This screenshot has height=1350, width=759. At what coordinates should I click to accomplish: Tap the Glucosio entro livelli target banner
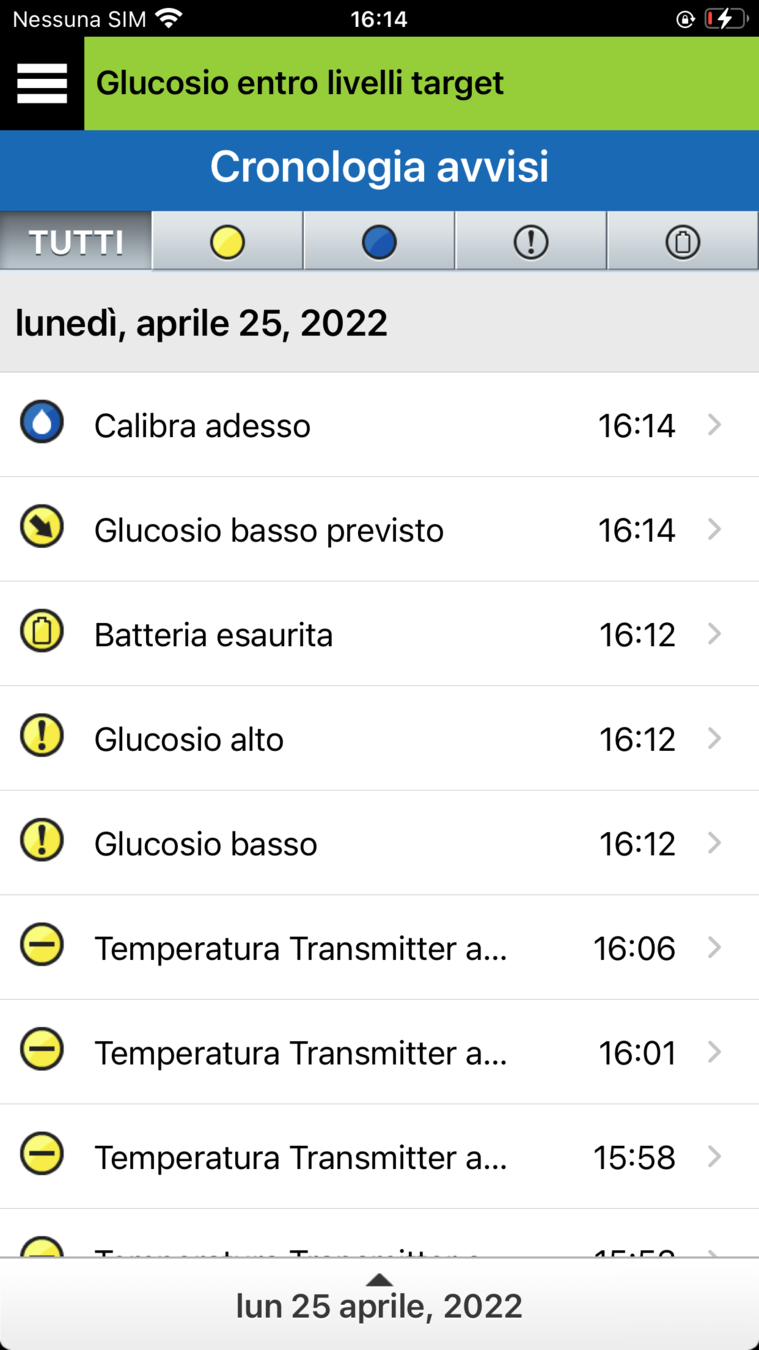[x=420, y=83]
